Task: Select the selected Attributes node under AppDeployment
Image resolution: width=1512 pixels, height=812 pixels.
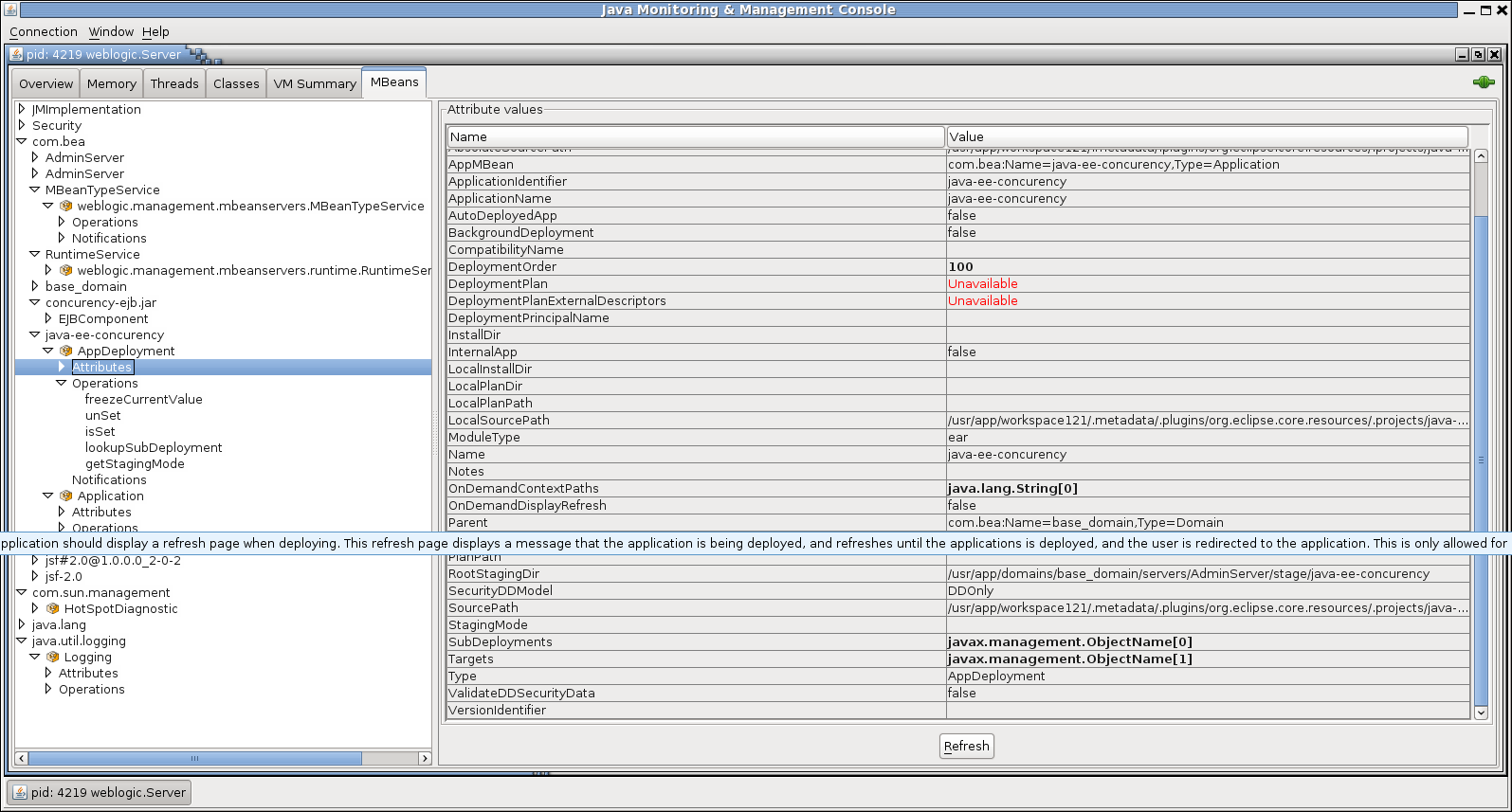Action: point(102,367)
